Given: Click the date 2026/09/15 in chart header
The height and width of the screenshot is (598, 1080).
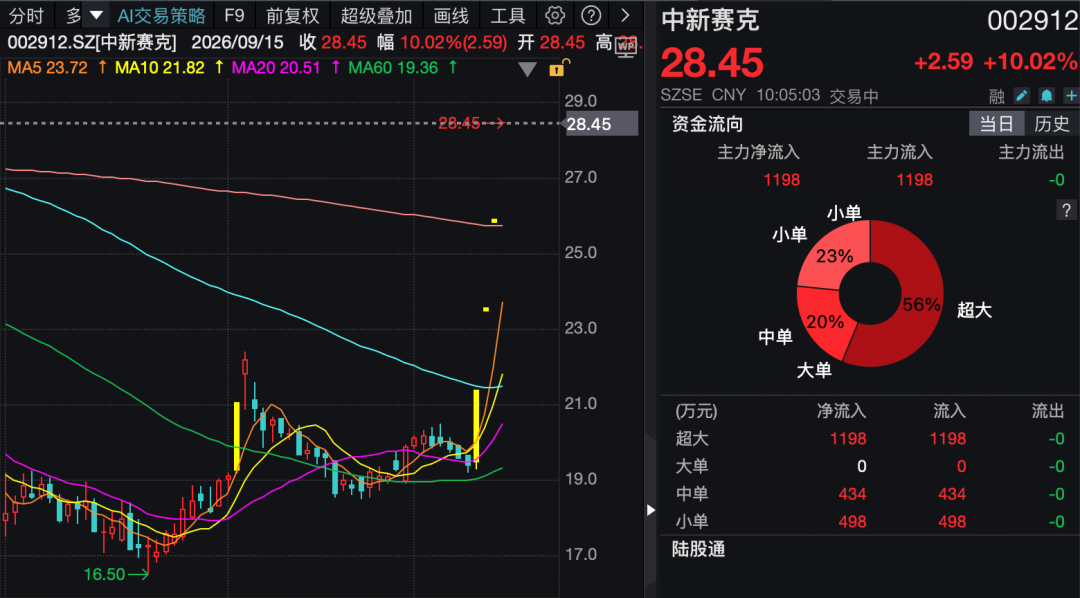Looking at the screenshot, I should pos(238,43).
